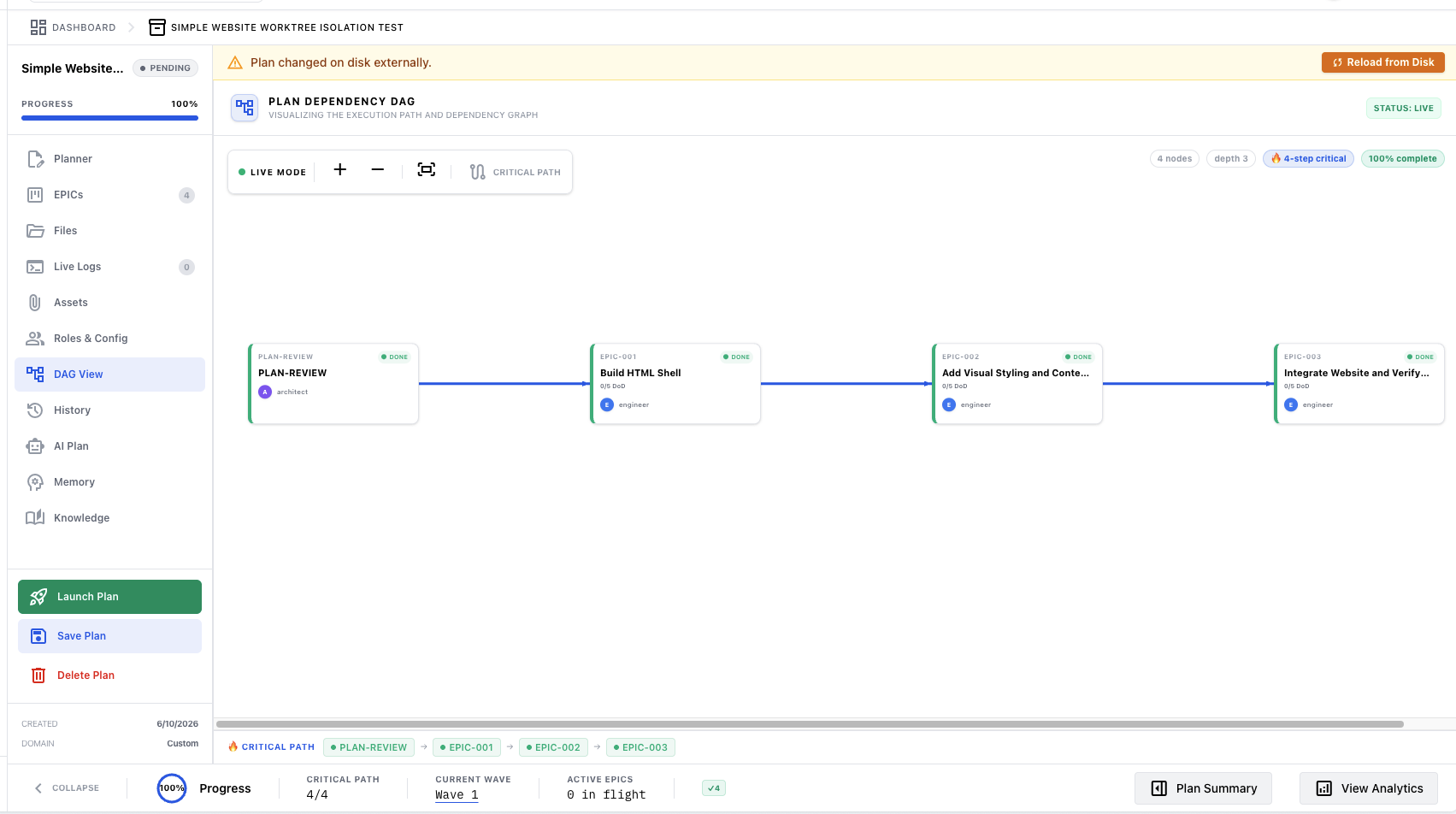Click engineer avatar on EPIC-002 node
Viewport: 1456px width, 814px height.
click(949, 404)
